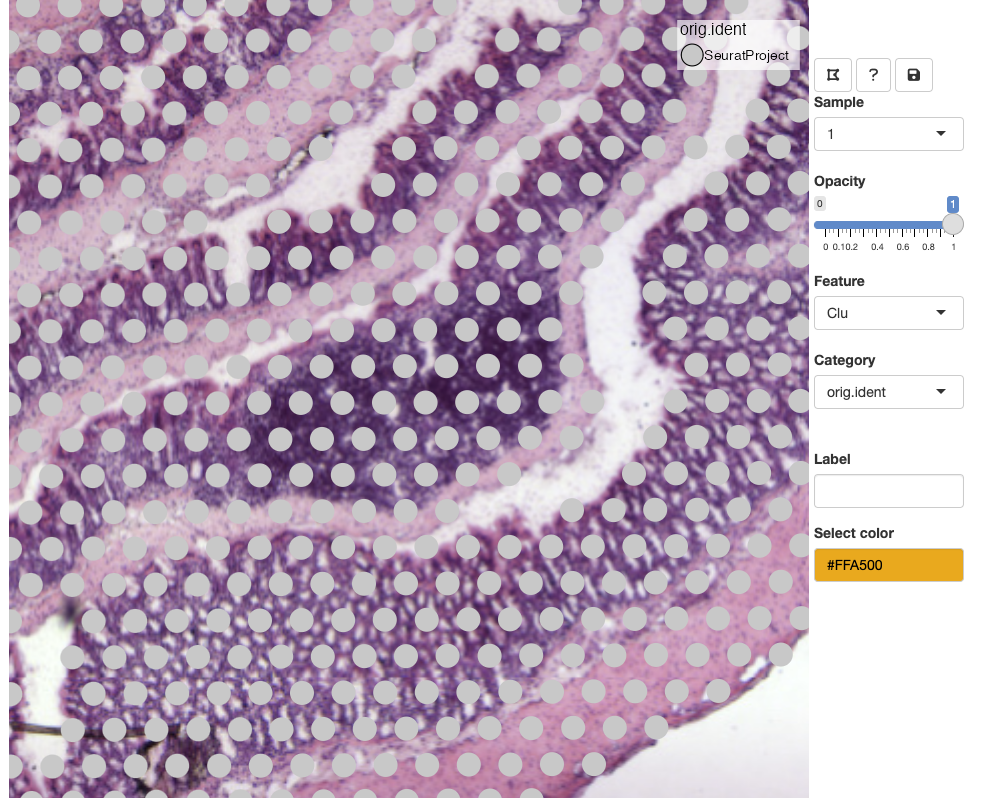Click the SeuratProject legend circle marker

pos(692,55)
